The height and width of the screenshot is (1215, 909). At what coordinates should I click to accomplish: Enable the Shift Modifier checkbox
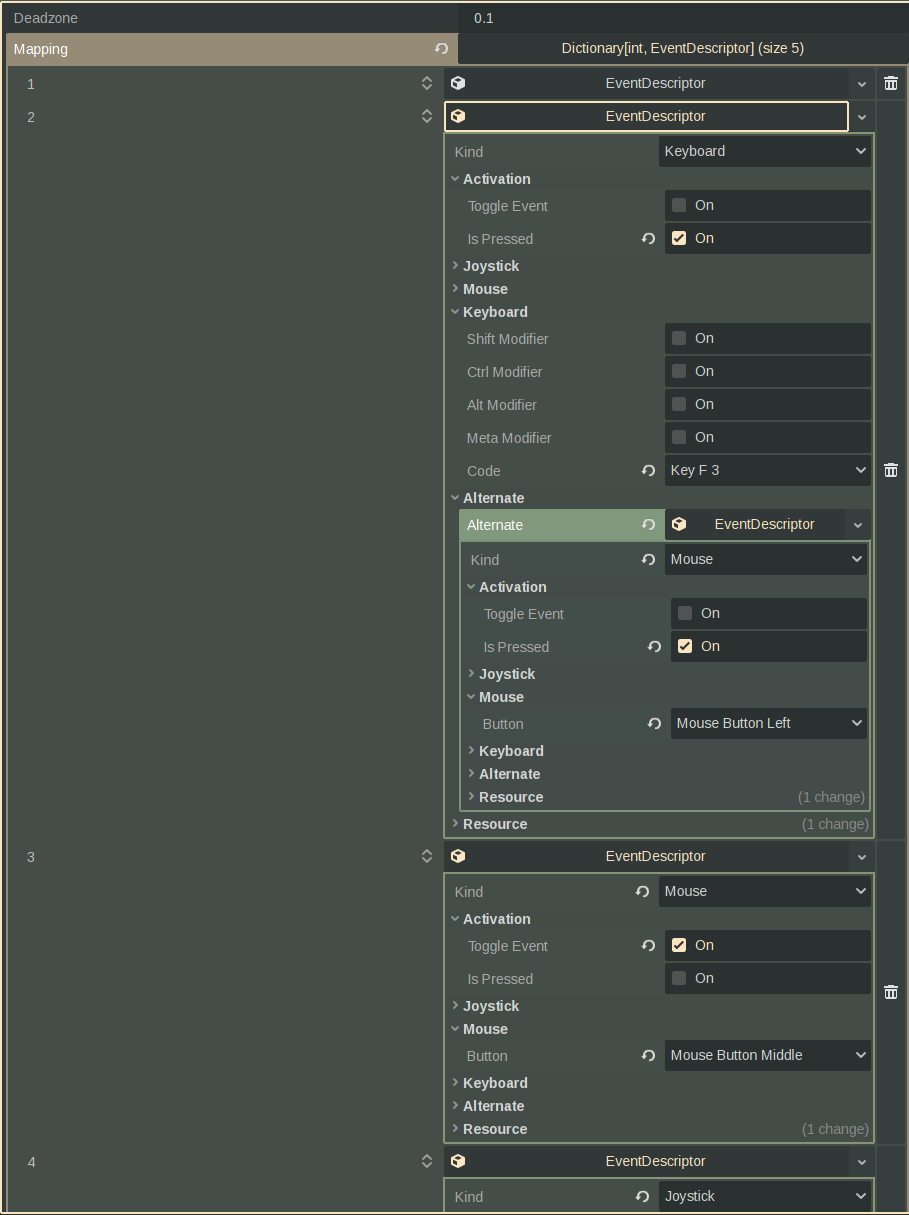(679, 339)
